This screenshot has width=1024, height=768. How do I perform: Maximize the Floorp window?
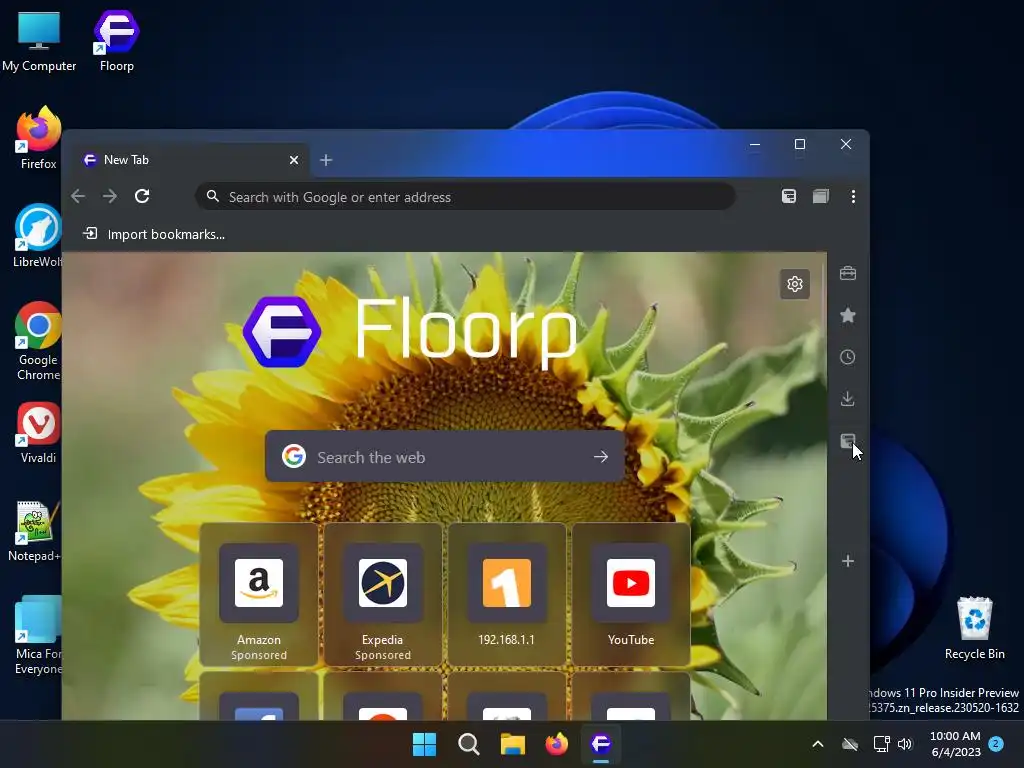tap(800, 144)
